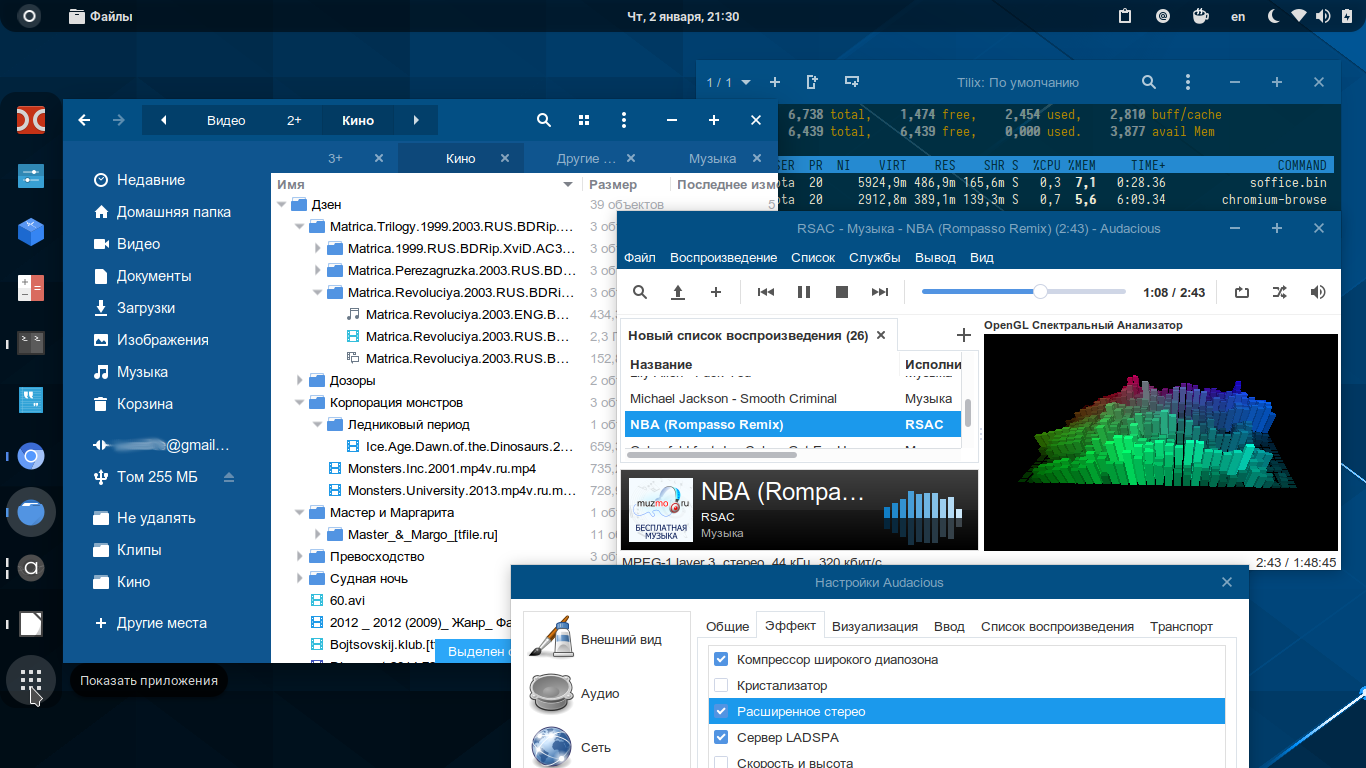Screen dimensions: 1366x768
Task: Open the Show Applications grid
Action: [31, 680]
